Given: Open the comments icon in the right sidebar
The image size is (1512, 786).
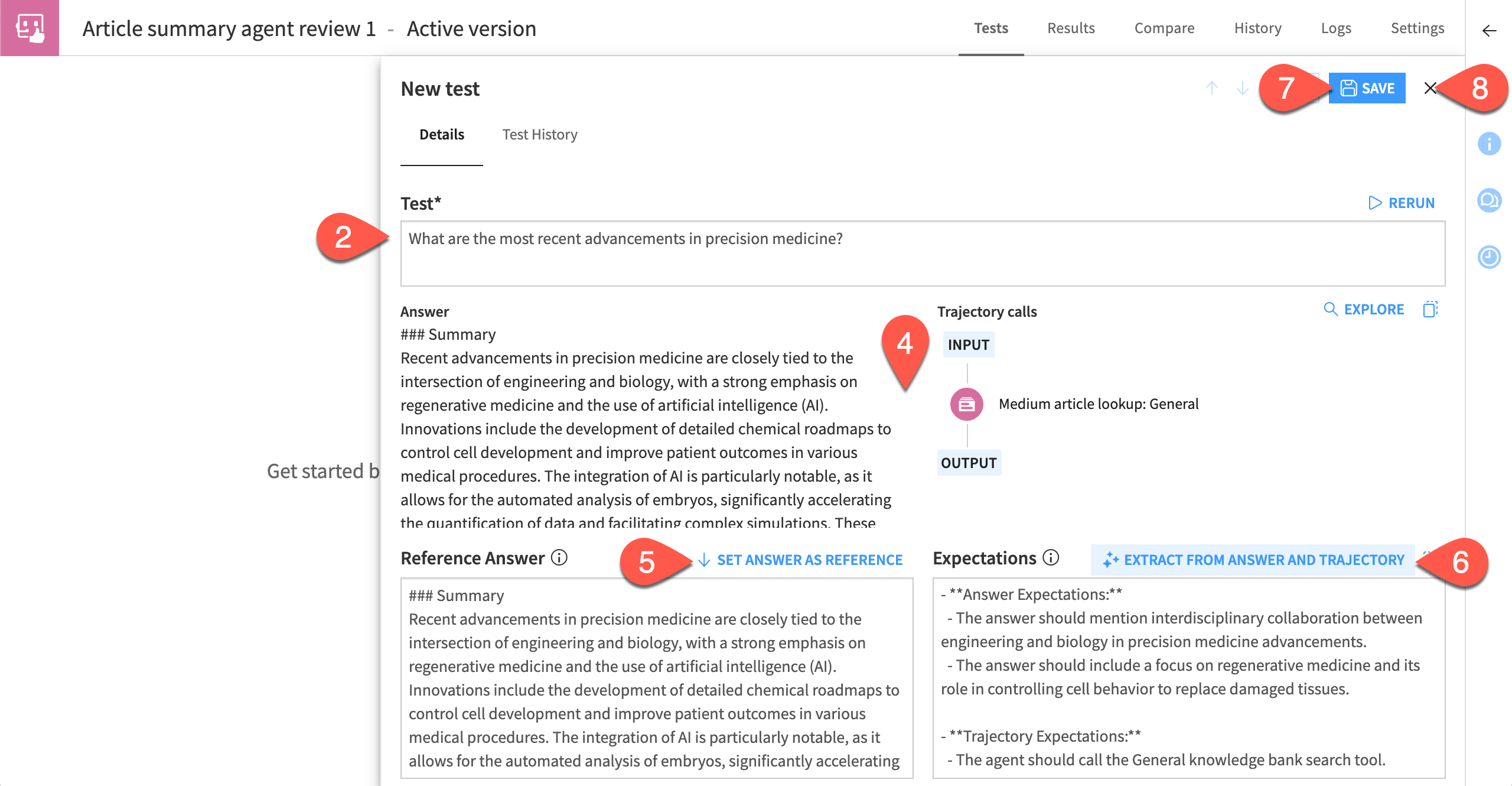Looking at the screenshot, I should tap(1490, 201).
